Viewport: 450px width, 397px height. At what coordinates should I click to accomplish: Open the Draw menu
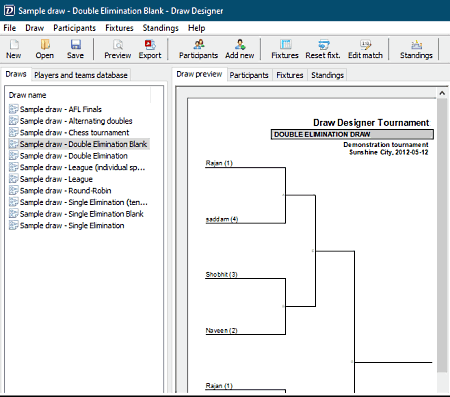35,28
